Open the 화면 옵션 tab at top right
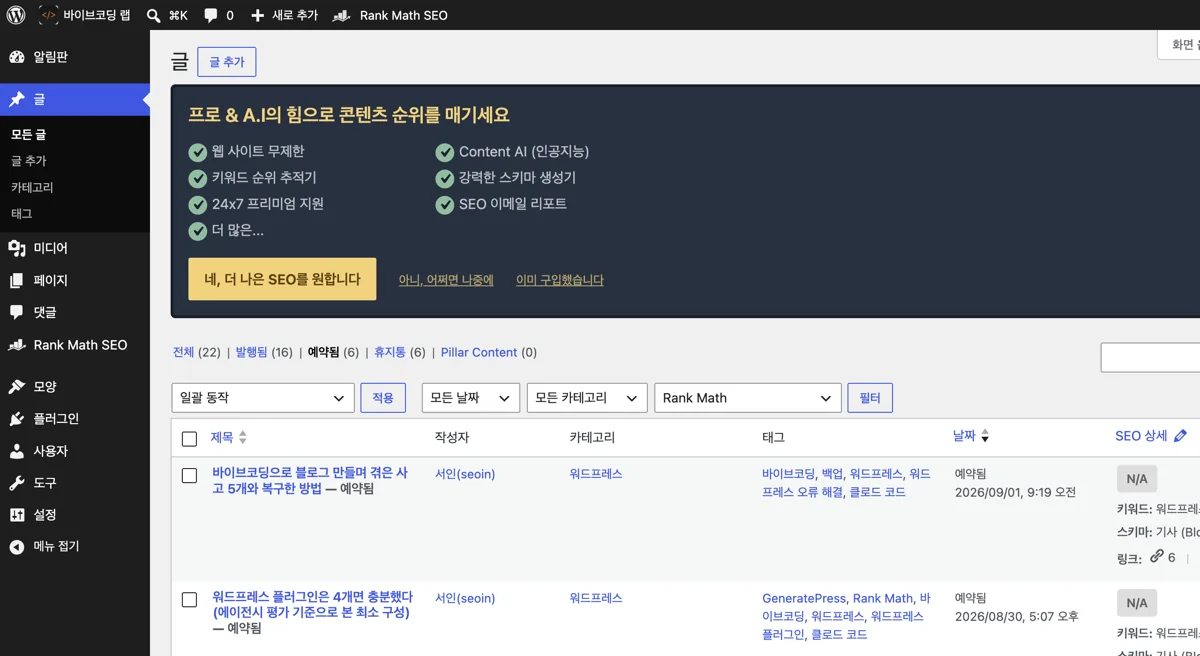The image size is (1200, 656). 1179,44
